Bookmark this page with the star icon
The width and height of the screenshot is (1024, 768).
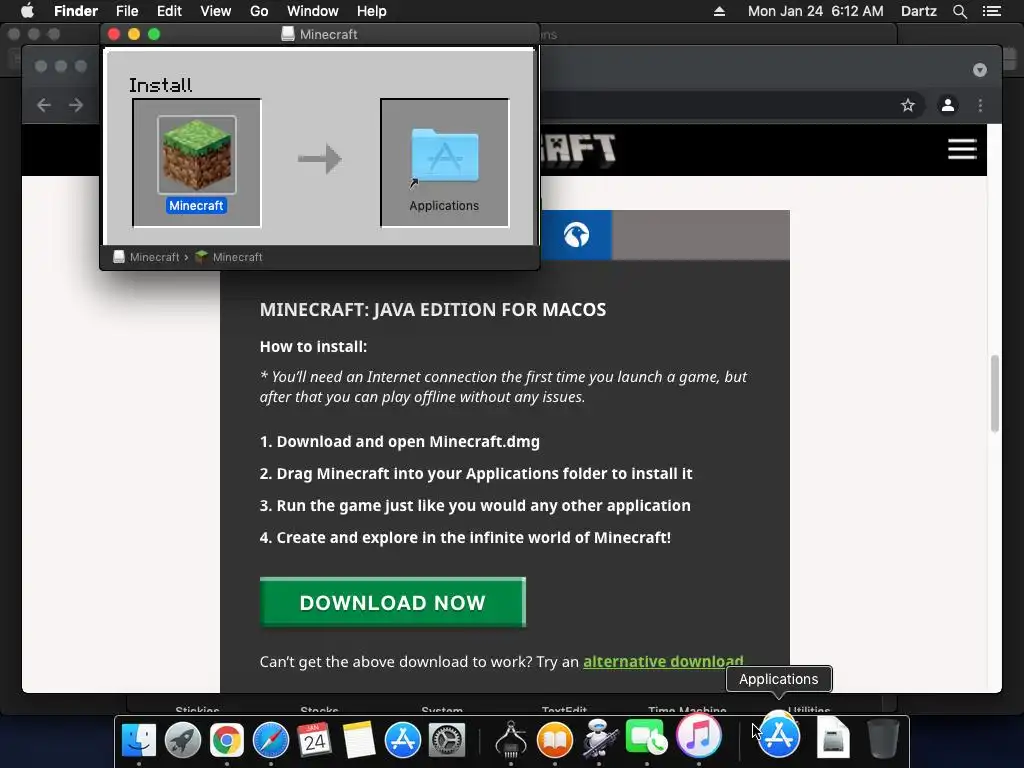(908, 105)
